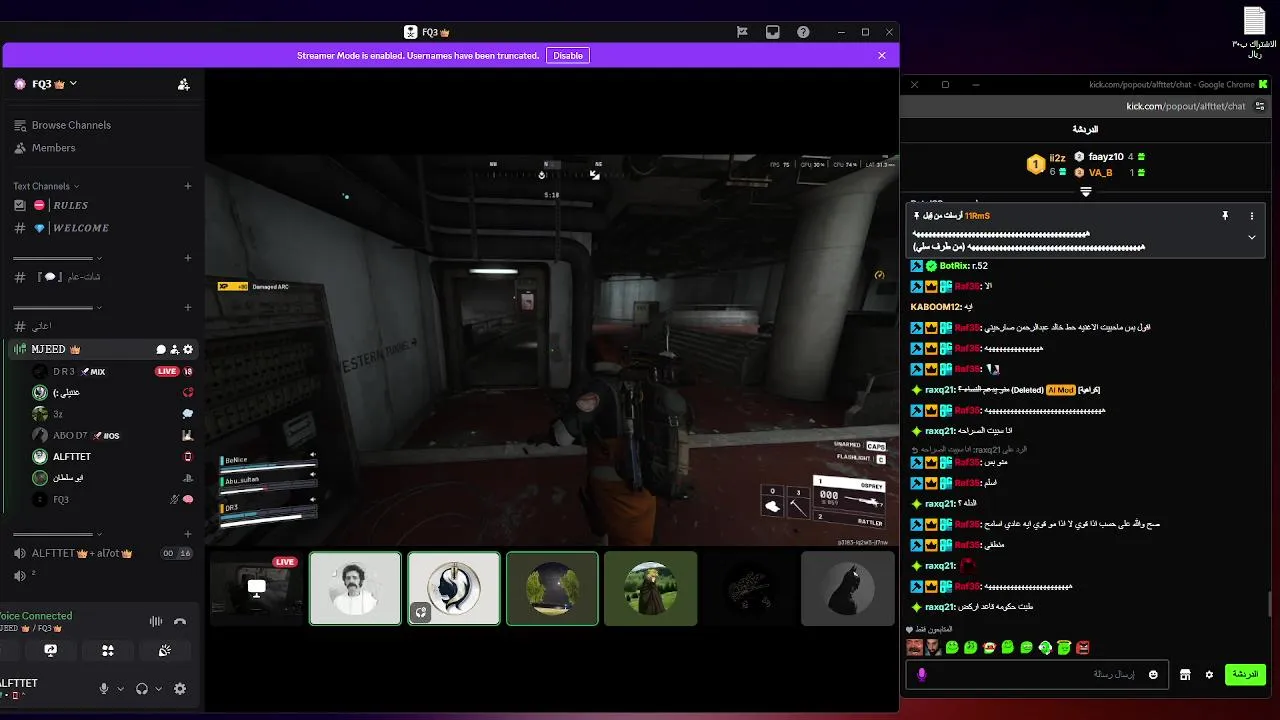Select user 3z in voice channel
Viewport: 1280px width, 720px height.
click(58, 414)
